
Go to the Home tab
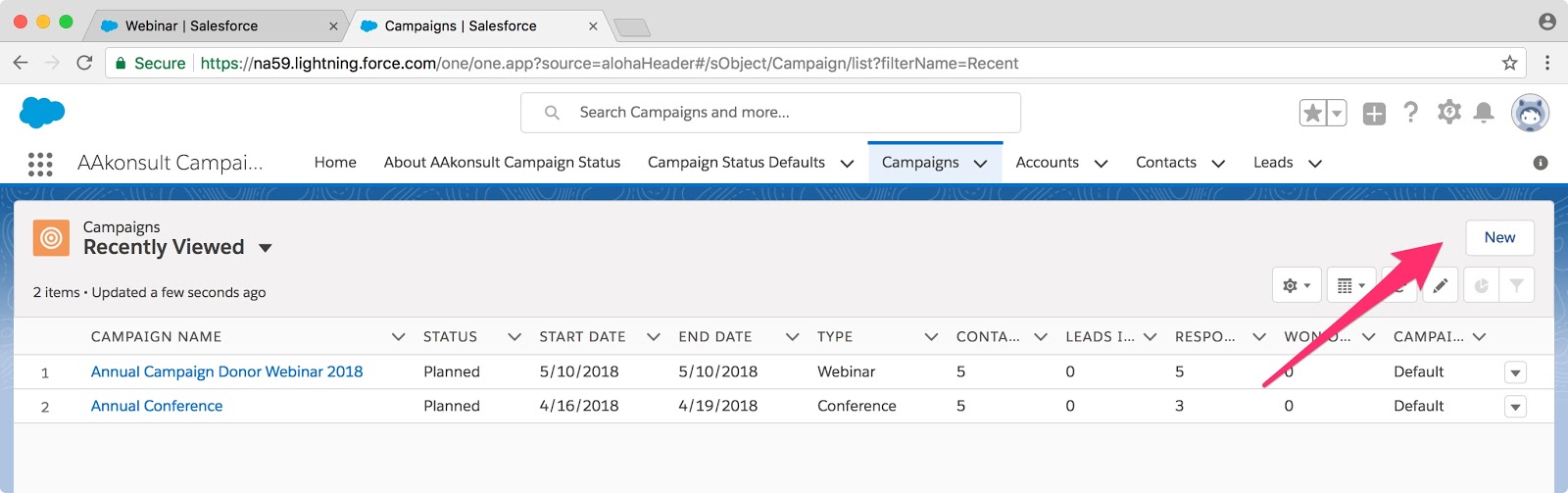pos(335,163)
